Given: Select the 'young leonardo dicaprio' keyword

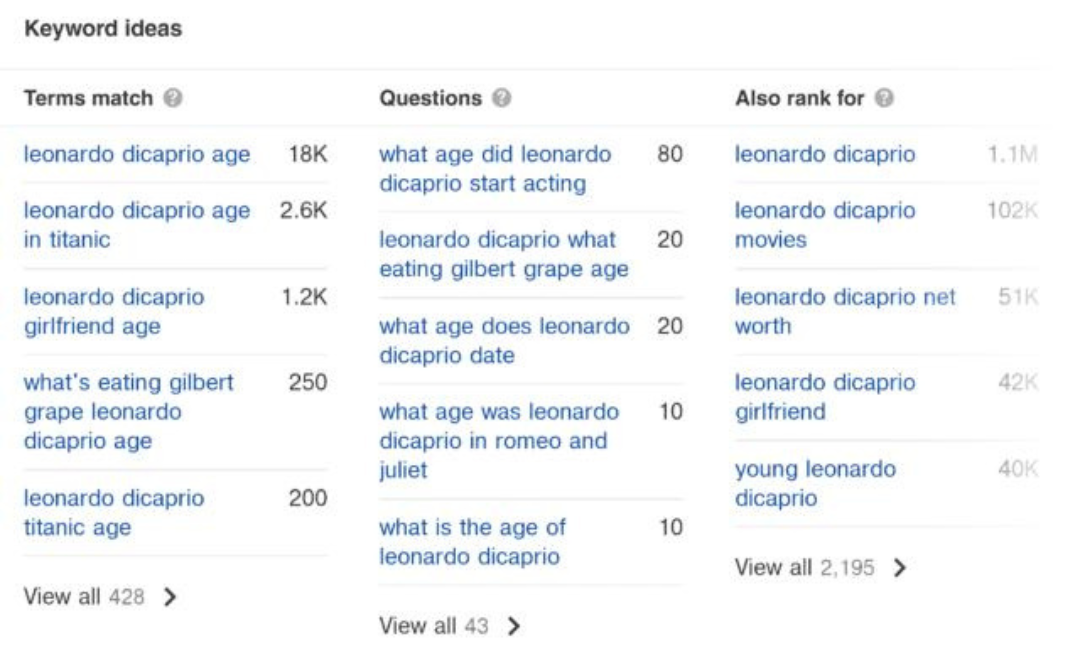Looking at the screenshot, I should 815,483.
